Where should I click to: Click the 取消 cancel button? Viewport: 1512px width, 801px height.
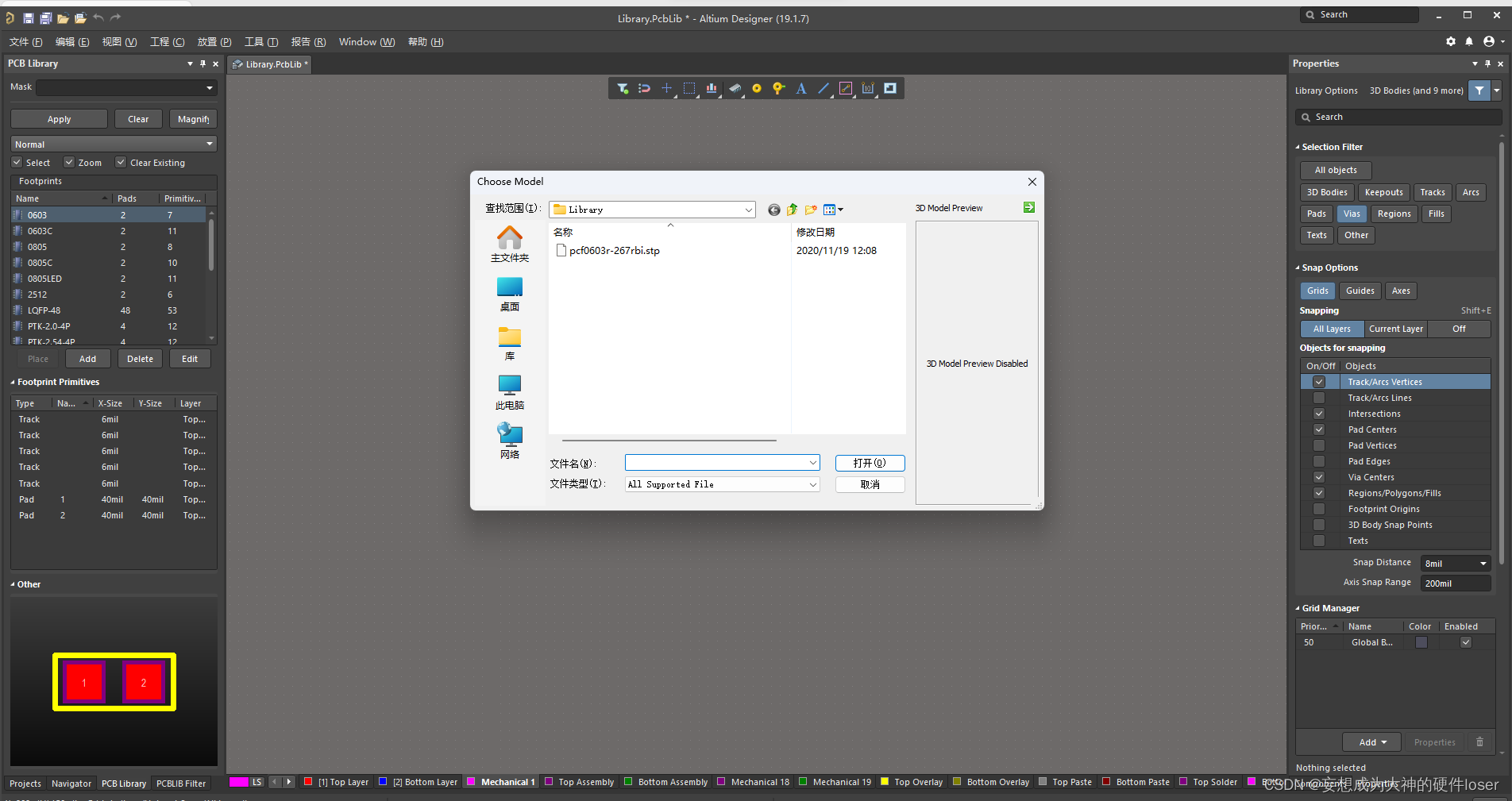pyautogui.click(x=870, y=484)
